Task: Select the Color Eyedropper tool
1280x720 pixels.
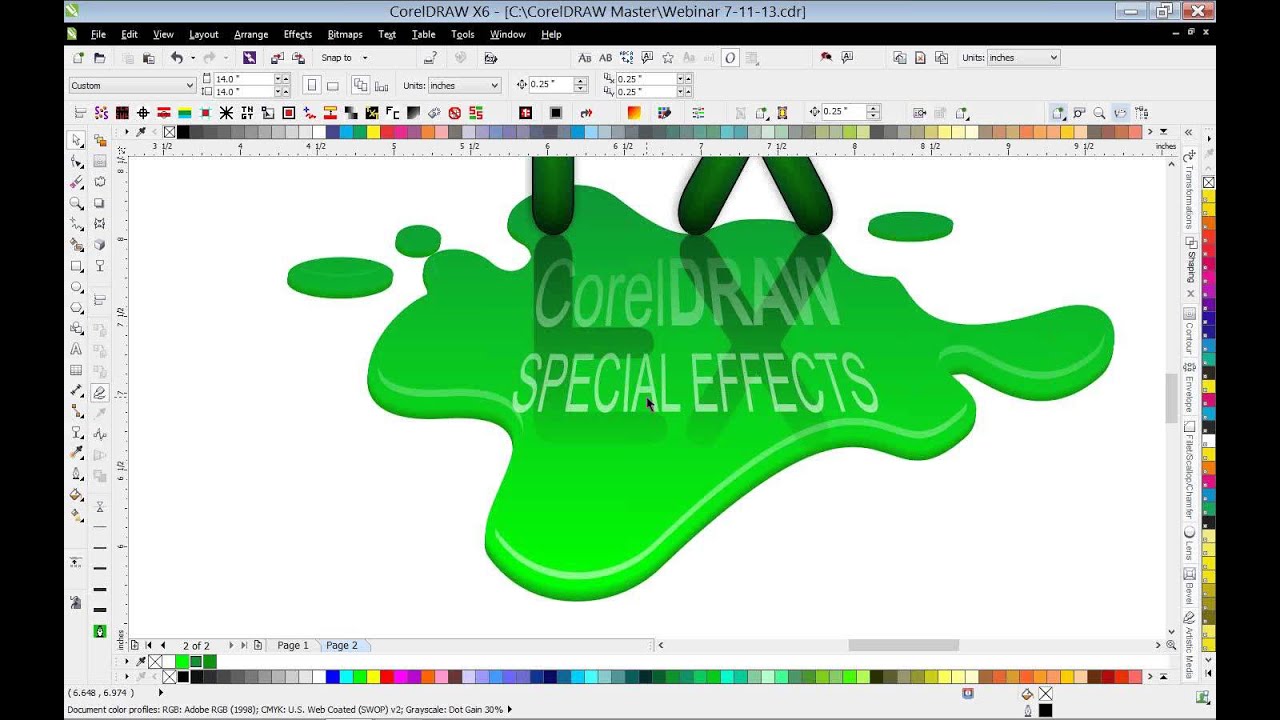Action: coord(77,453)
